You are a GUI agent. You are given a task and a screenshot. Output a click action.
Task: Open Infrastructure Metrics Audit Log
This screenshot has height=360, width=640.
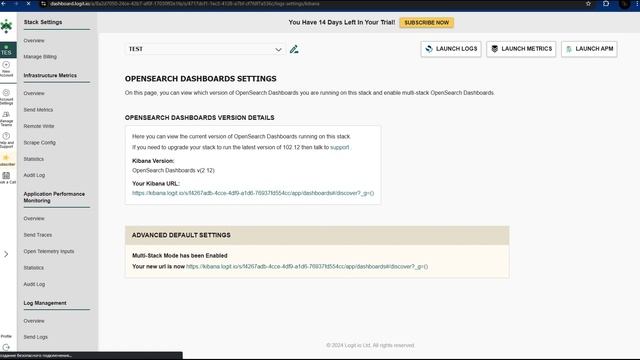click(34, 175)
